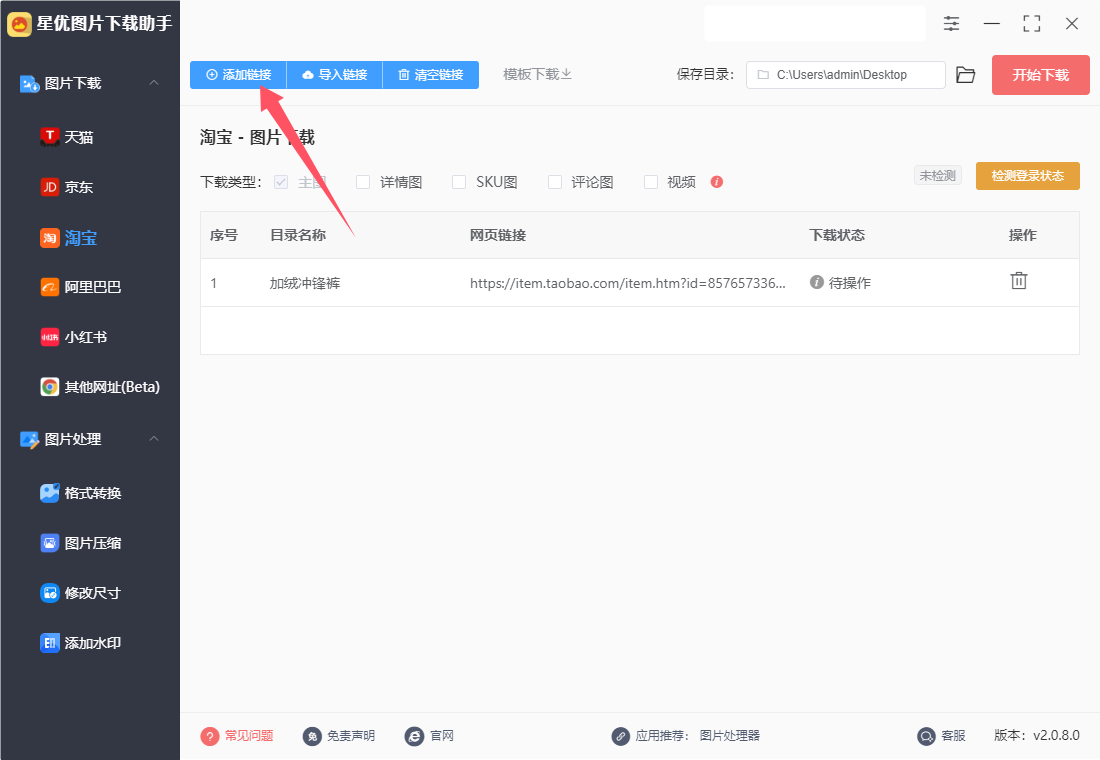Click the 客服 chat icon

tap(926, 735)
